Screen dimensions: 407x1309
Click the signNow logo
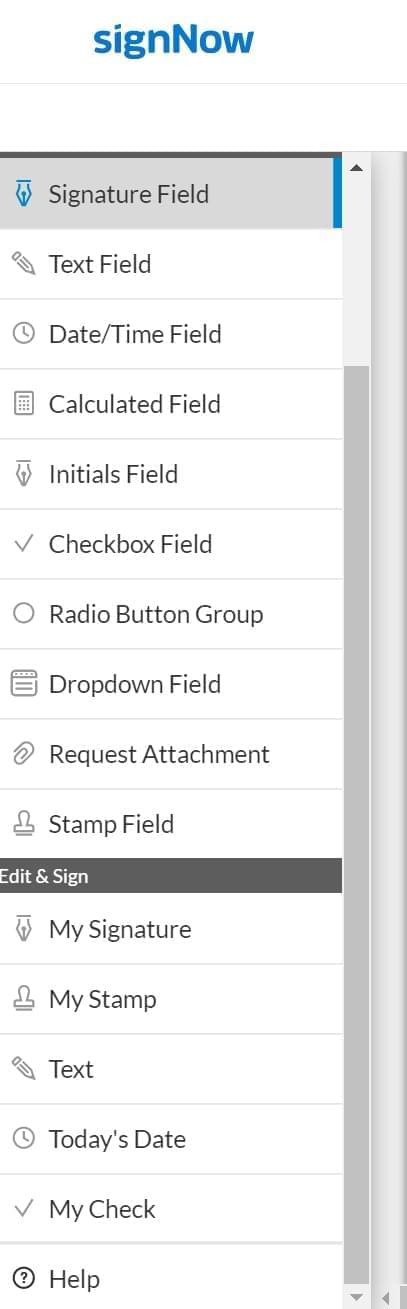click(x=174, y=42)
